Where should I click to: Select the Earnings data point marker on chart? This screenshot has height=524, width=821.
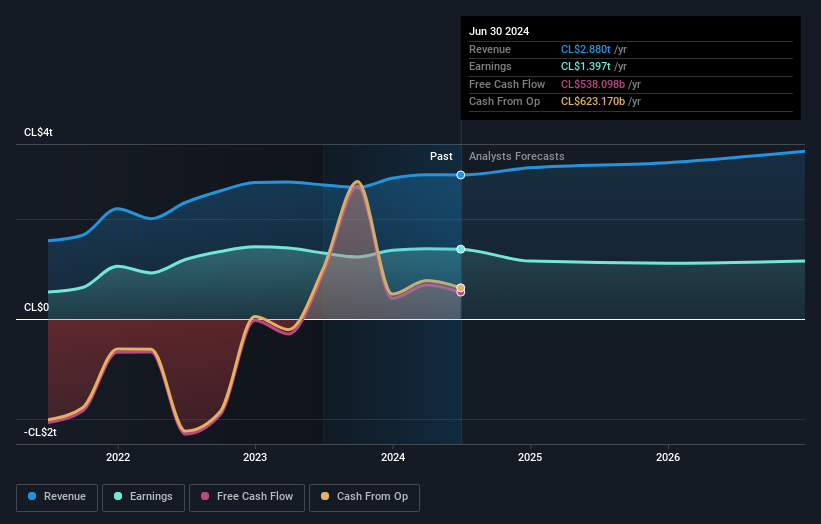[461, 249]
